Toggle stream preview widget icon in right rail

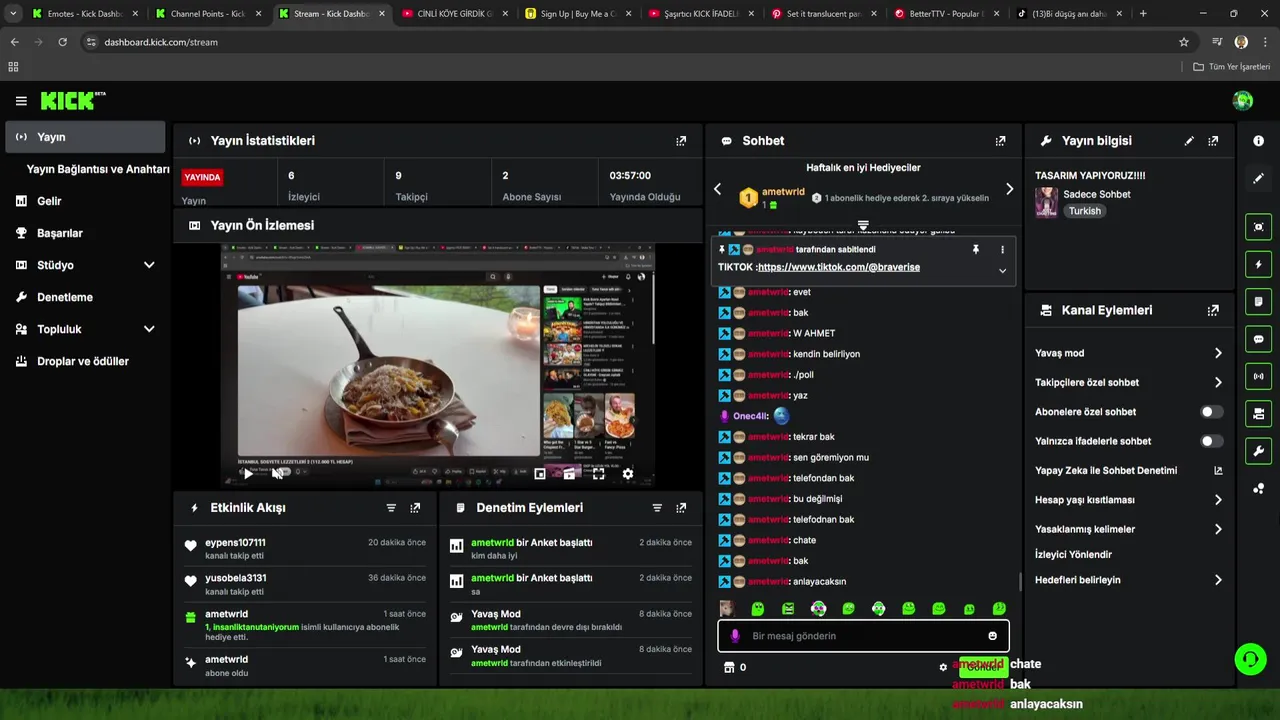1258,227
